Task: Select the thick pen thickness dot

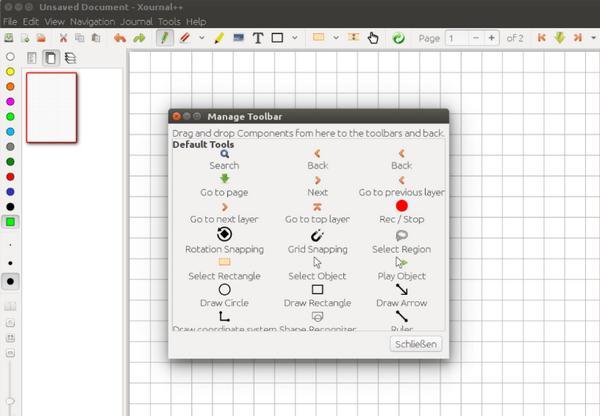Action: point(10,282)
